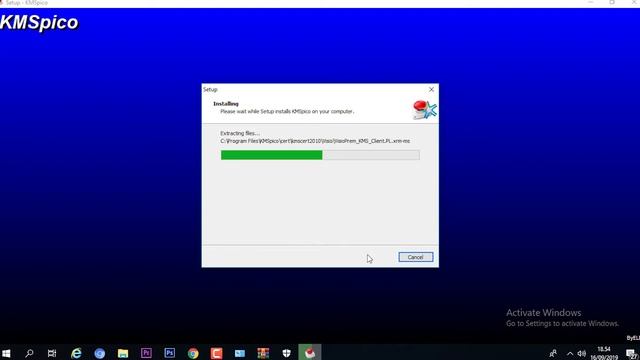Screen dimensions: 640x360
Task: Launch Internet Explorer from taskbar
Action: point(76,353)
